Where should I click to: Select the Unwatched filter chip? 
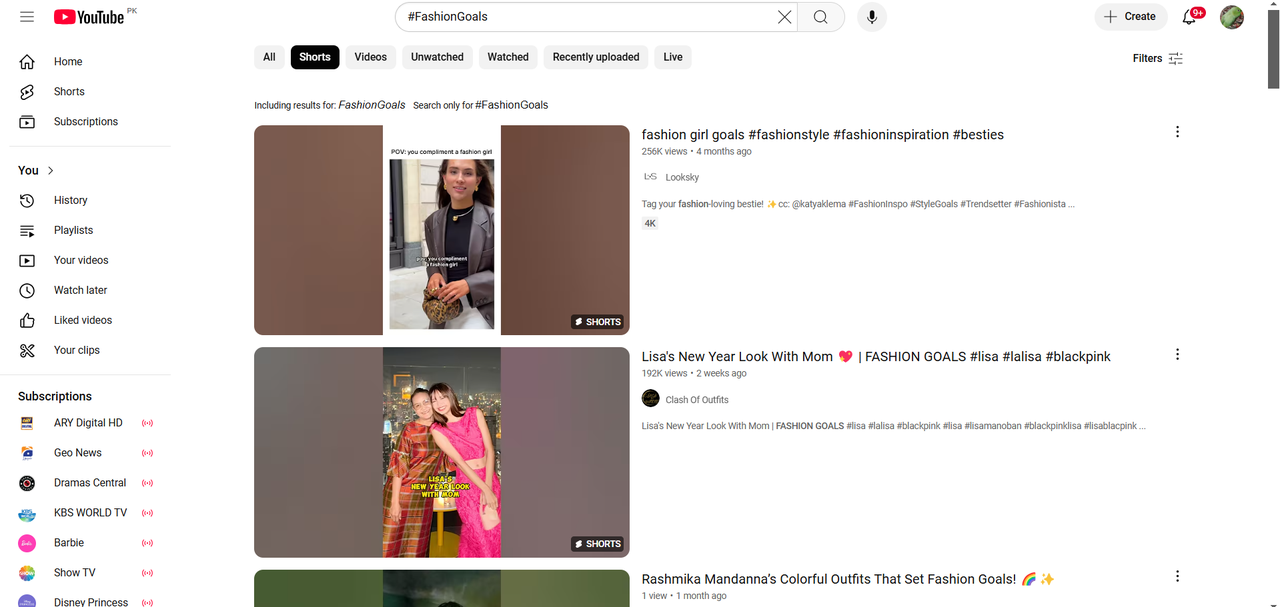pyautogui.click(x=437, y=57)
